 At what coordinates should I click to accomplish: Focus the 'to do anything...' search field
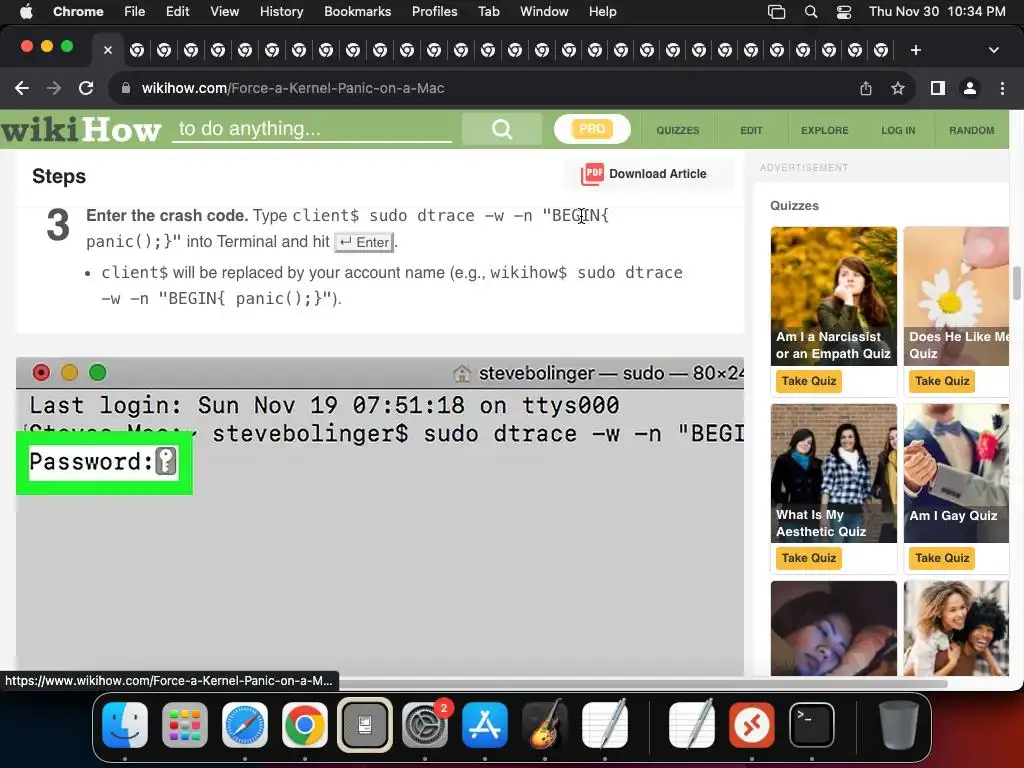(312, 129)
